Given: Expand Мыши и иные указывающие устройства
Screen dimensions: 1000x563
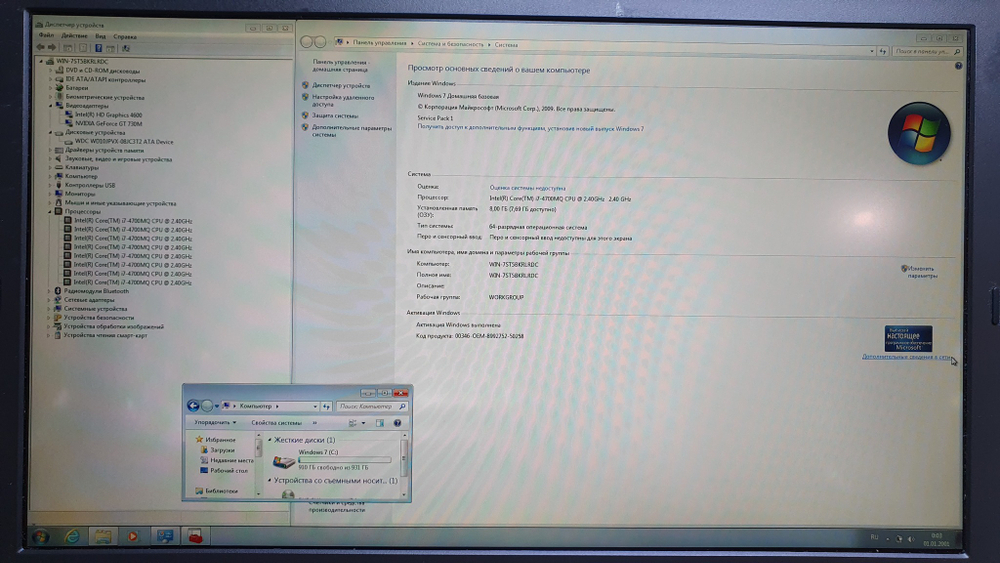Looking at the screenshot, I should (50, 203).
